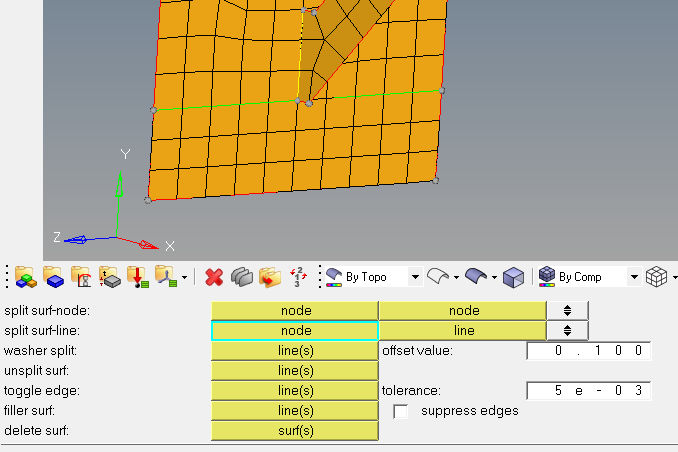Click line(s) selector for washer split
This screenshot has width=678, height=452.
(x=295, y=351)
